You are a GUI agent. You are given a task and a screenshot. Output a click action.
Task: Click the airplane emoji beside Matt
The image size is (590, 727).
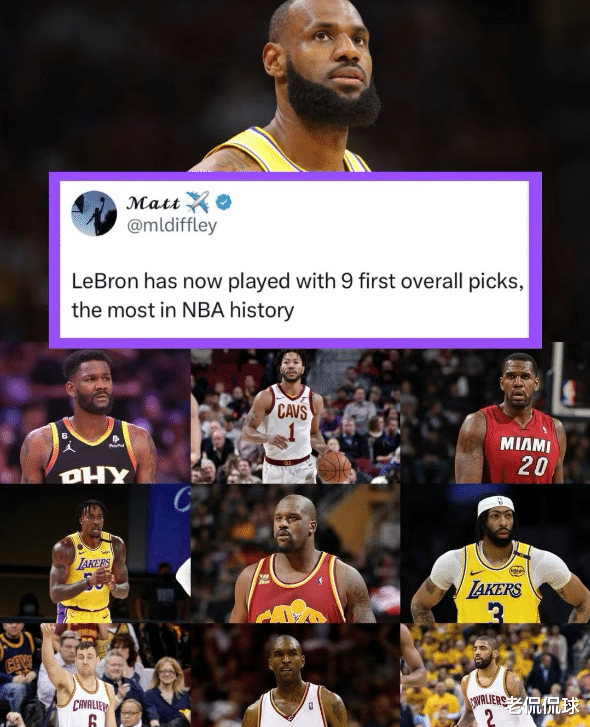coord(197,202)
